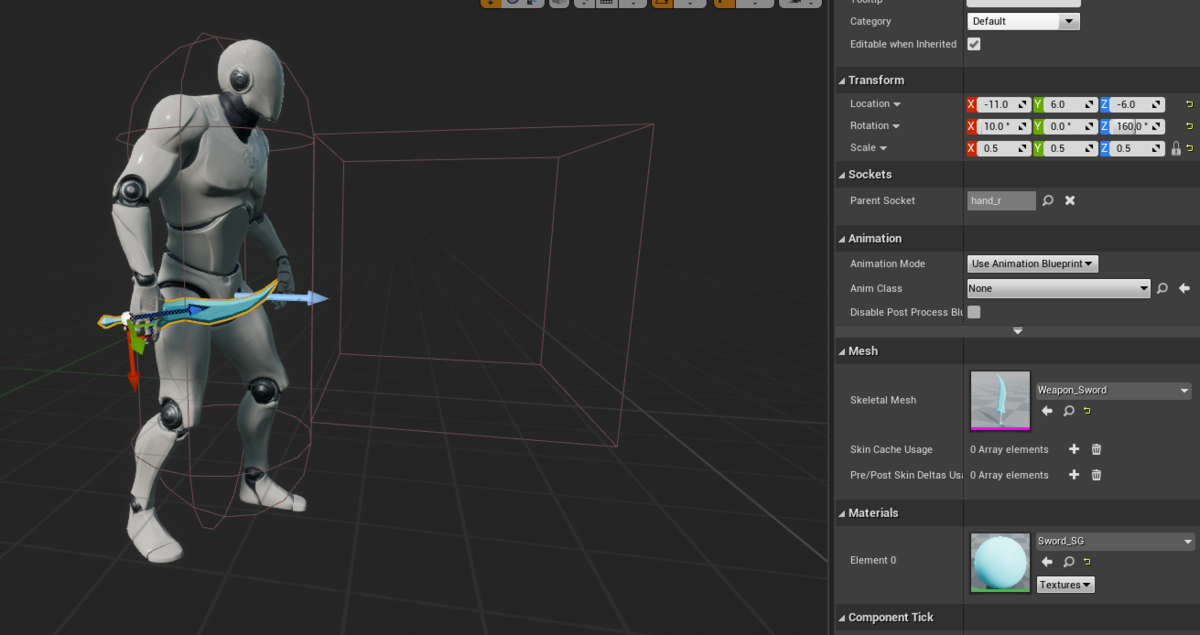The image size is (1200, 635).
Task: Reset Rotation to default with yellow arrow
Action: tap(1189, 126)
